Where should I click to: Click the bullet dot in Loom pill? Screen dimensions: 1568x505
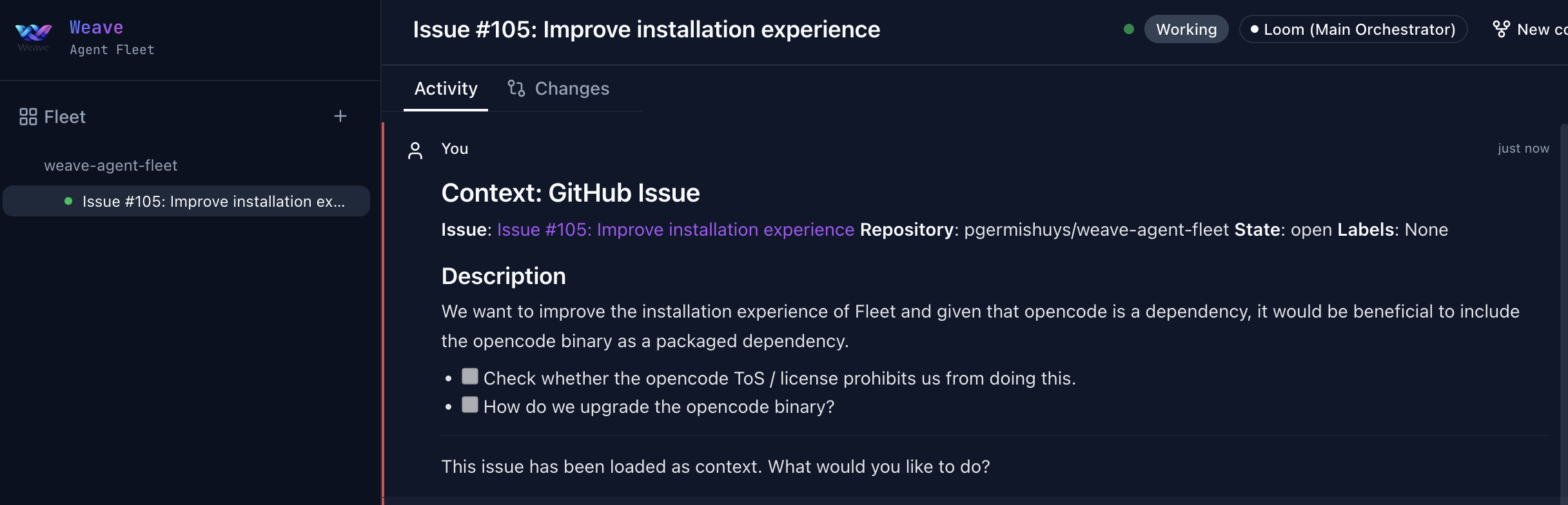1254,29
